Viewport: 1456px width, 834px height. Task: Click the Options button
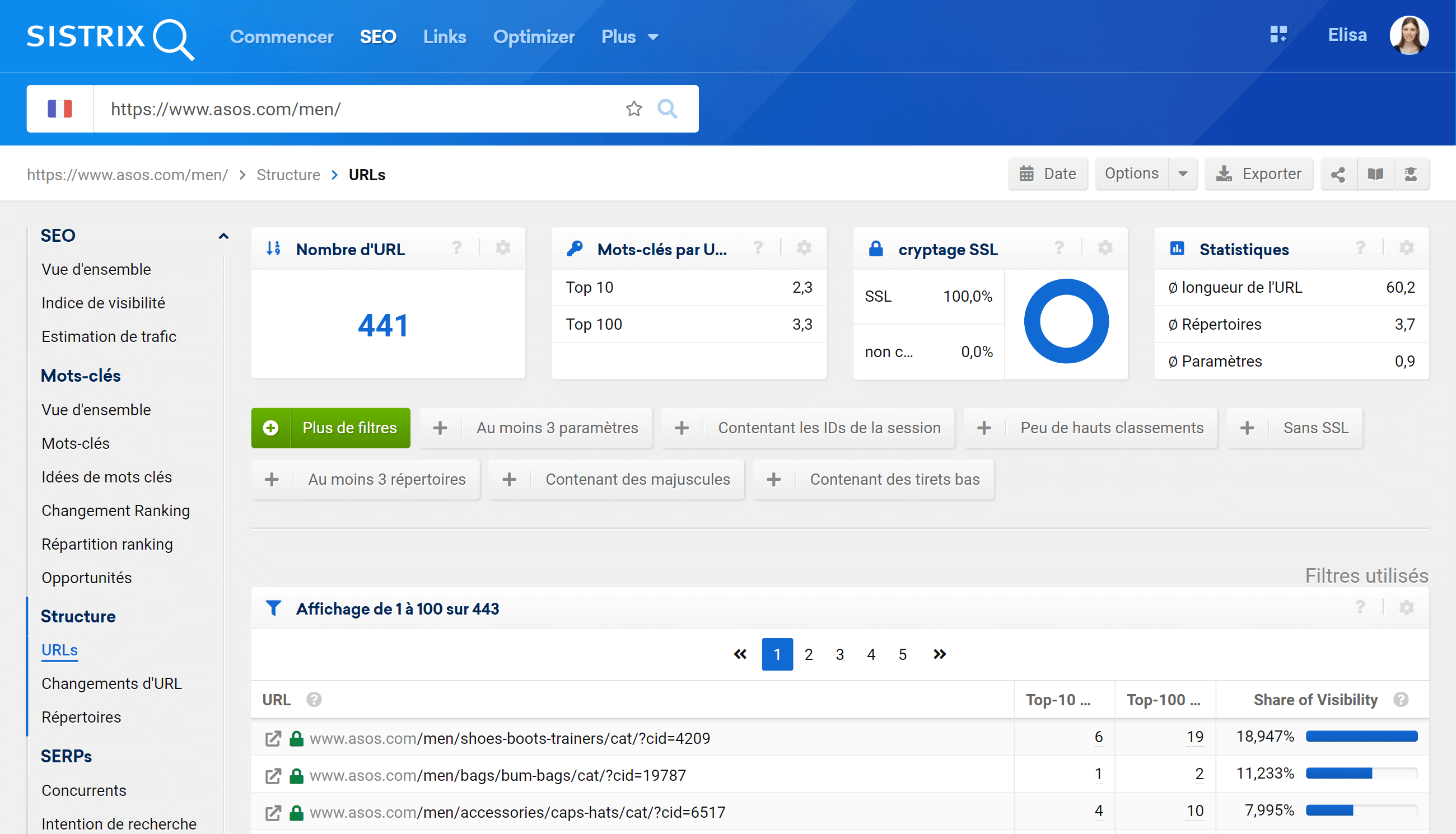pyautogui.click(x=1132, y=174)
